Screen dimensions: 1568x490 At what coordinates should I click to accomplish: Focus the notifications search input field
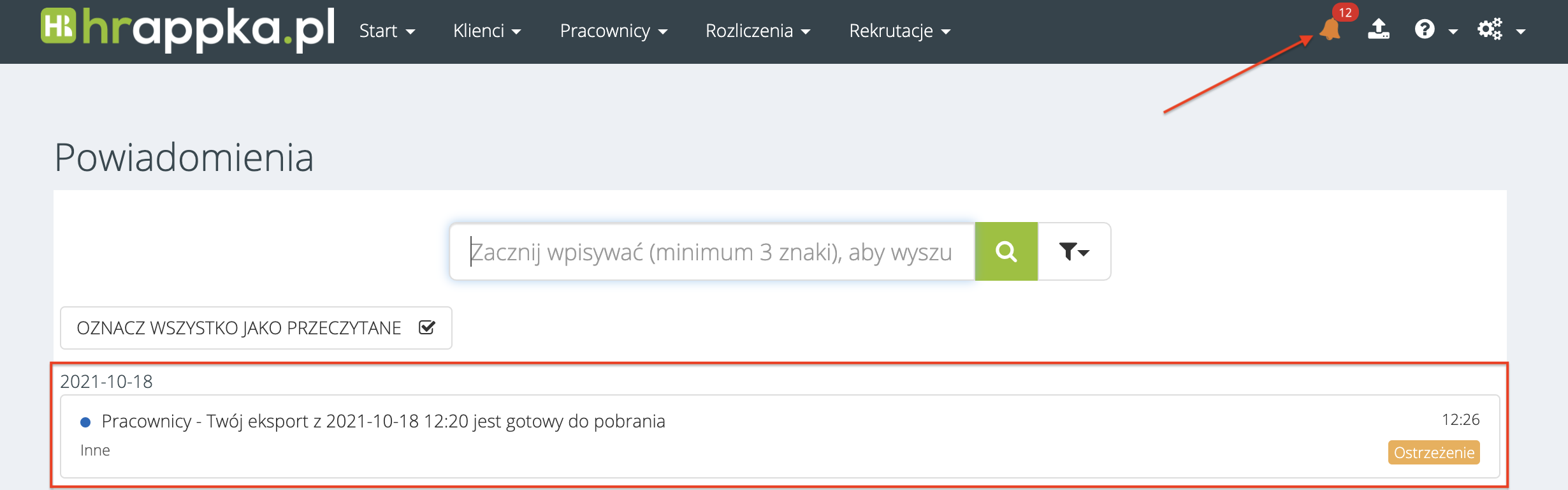[711, 251]
